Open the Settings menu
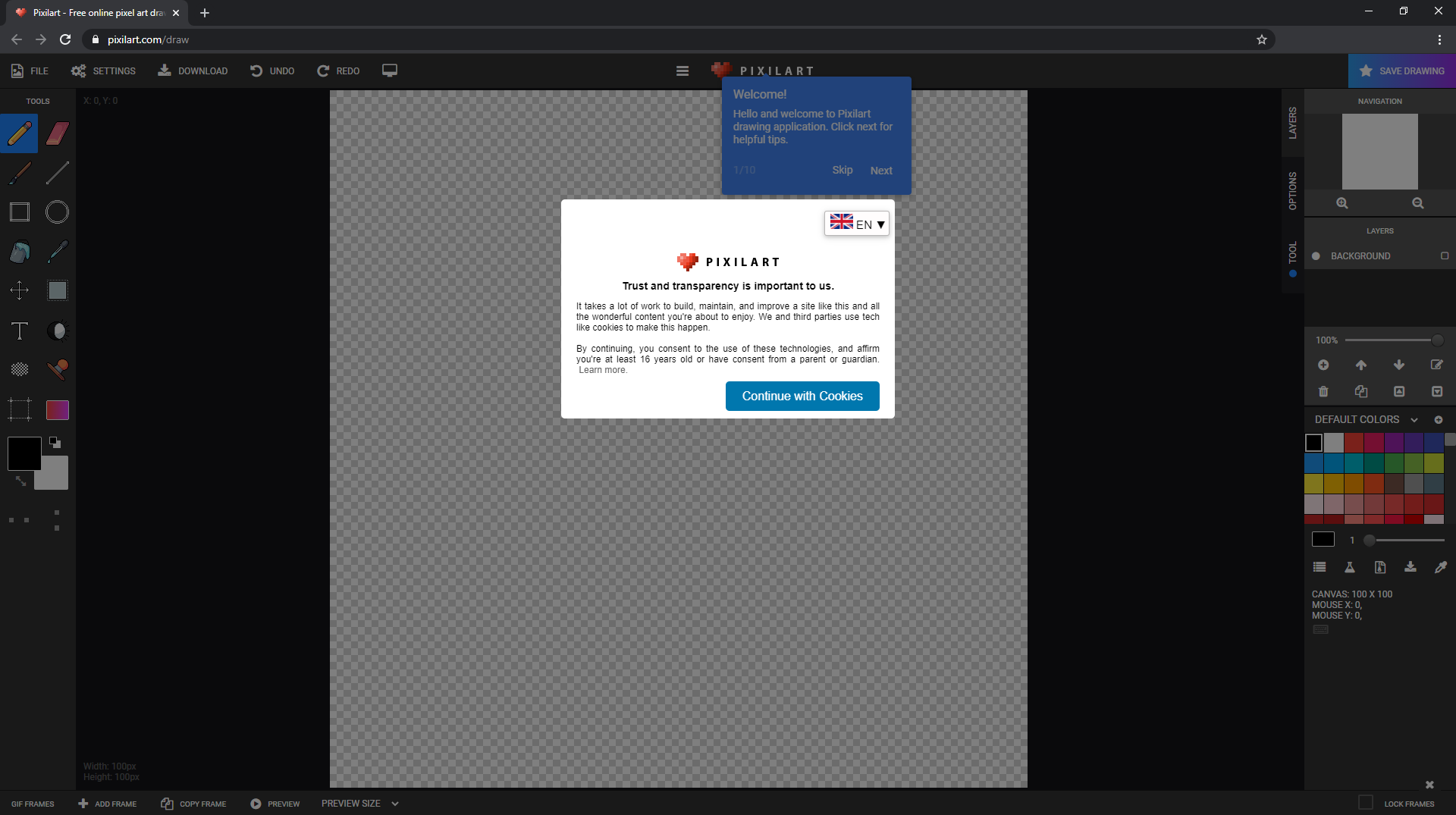The image size is (1456, 815). click(x=103, y=71)
